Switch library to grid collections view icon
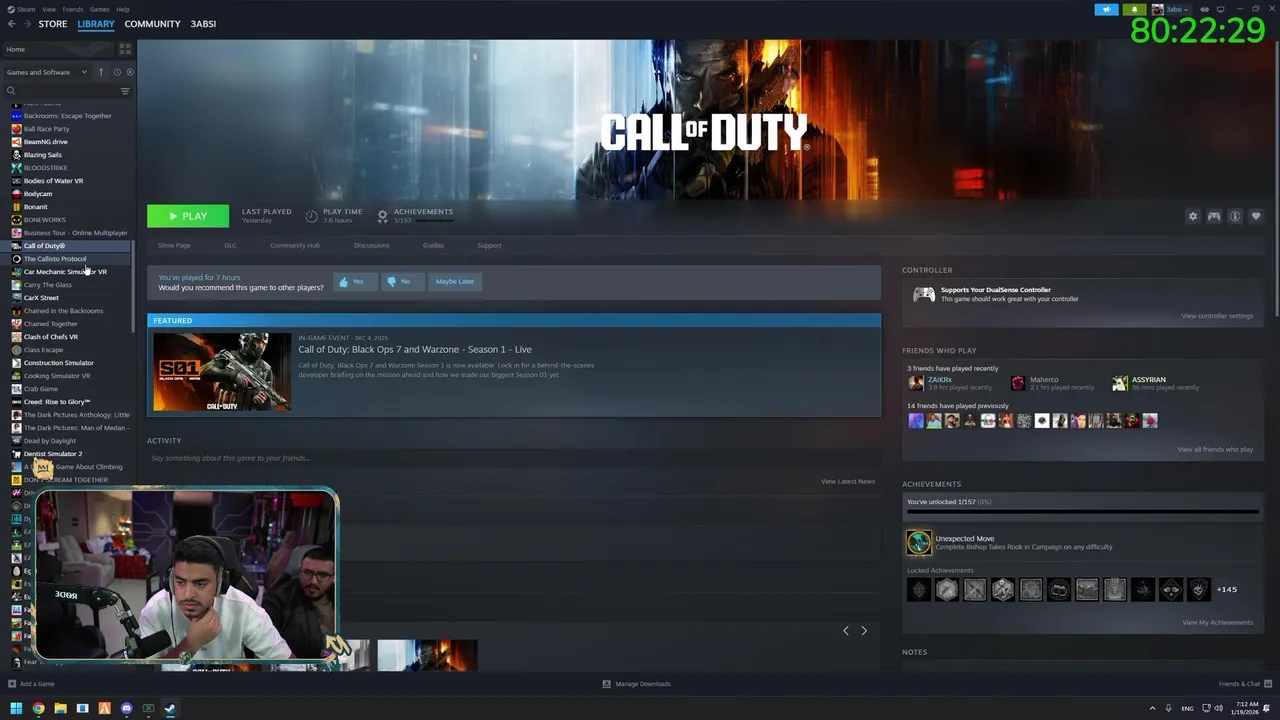Image resolution: width=1280 pixels, height=720 pixels. (x=125, y=48)
